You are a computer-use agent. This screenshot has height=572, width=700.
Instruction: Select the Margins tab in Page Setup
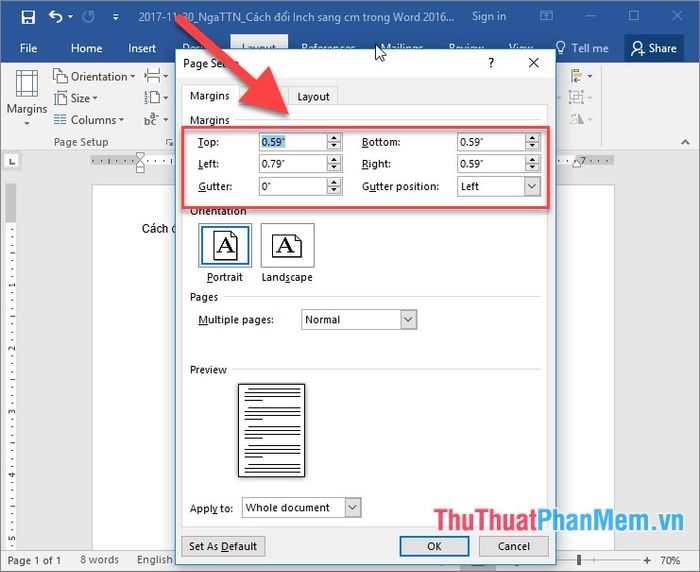click(209, 96)
